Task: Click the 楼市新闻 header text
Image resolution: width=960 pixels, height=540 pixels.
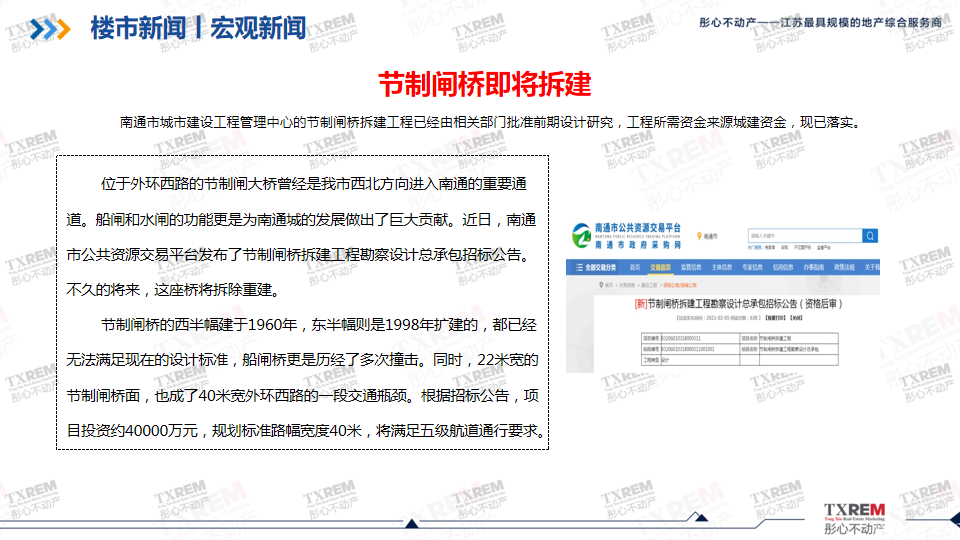Action: coord(138,28)
